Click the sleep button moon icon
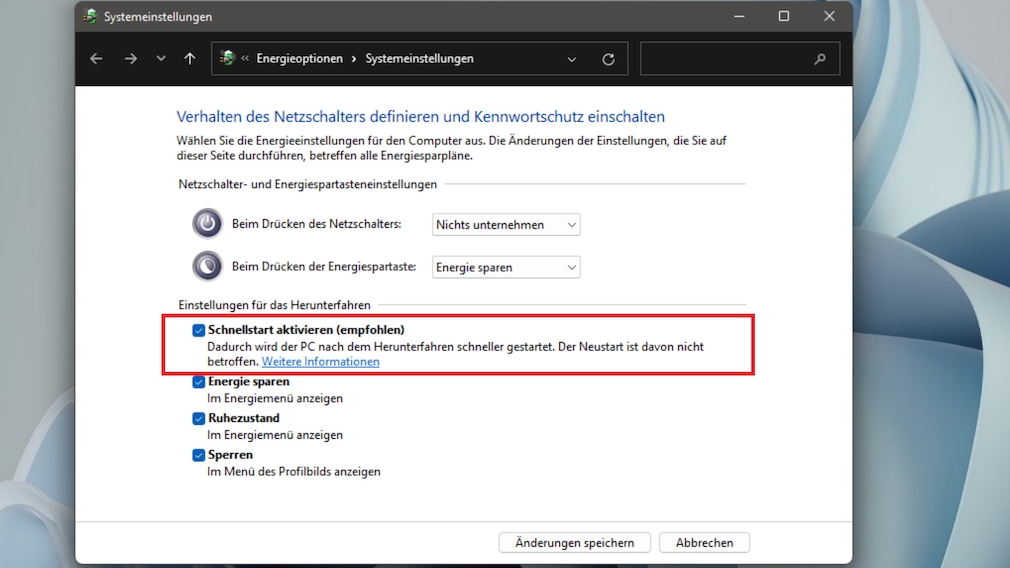The width and height of the screenshot is (1010, 568). point(207,266)
